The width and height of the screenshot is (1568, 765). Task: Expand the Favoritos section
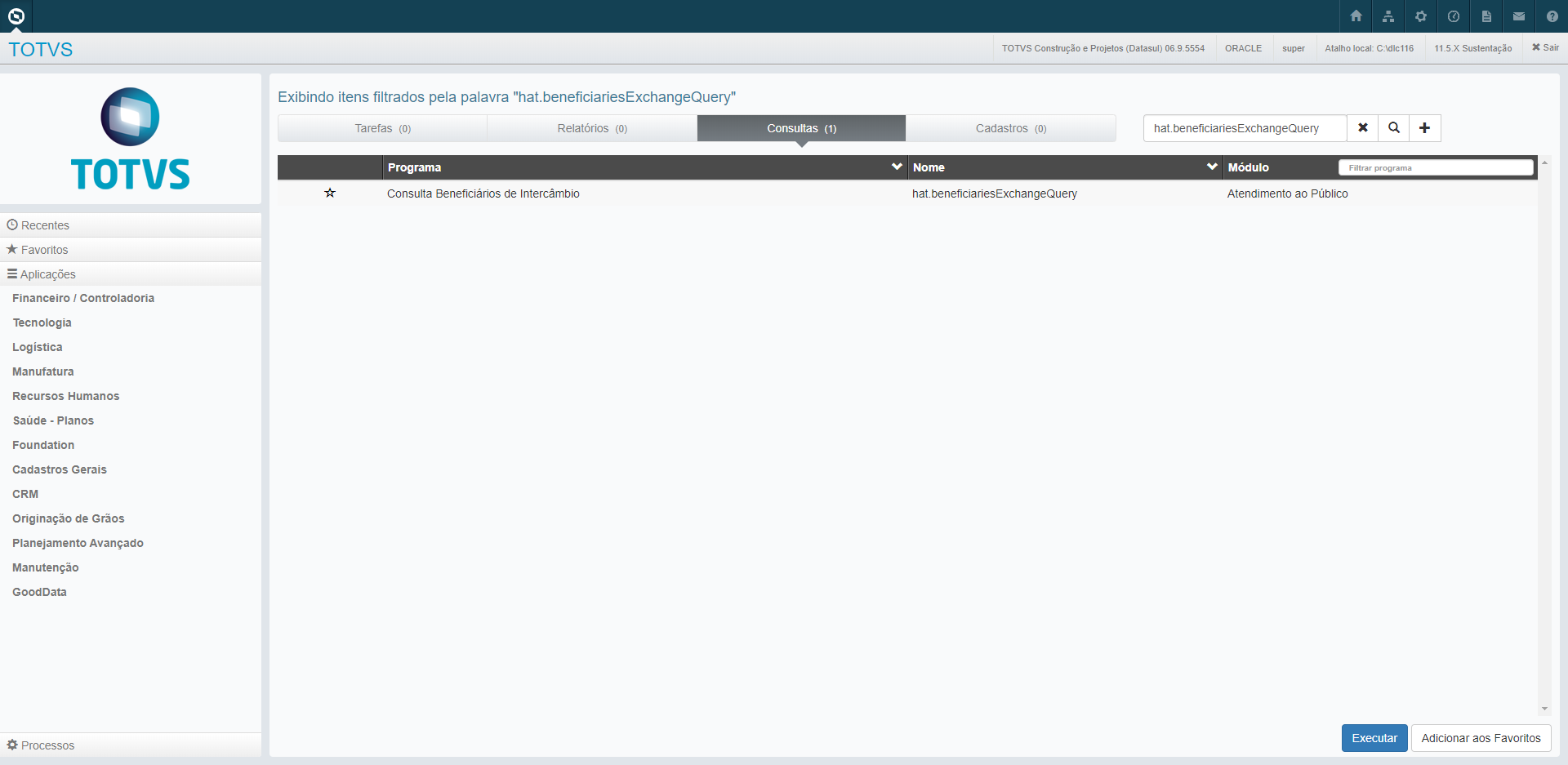coord(131,250)
